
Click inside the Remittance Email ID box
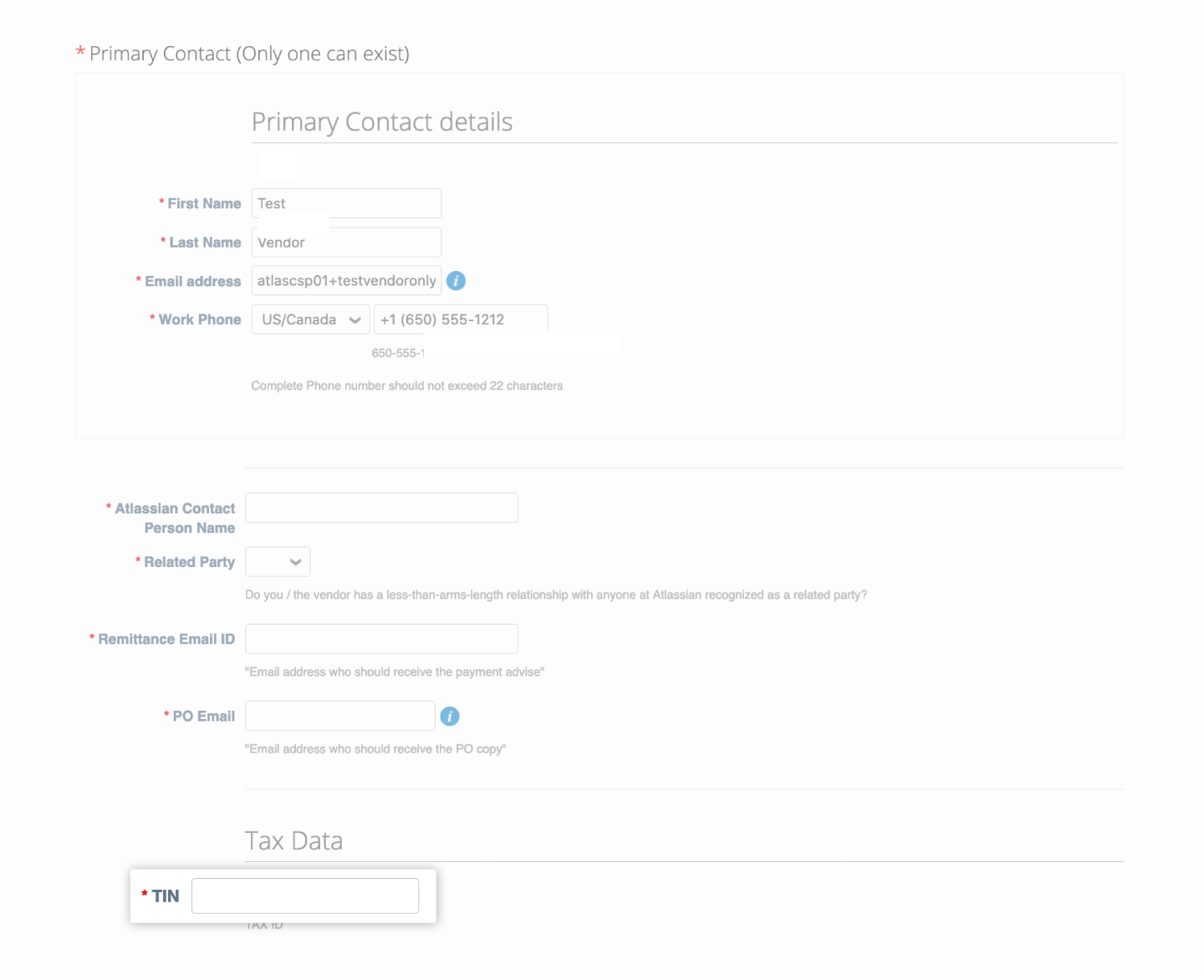tap(381, 638)
